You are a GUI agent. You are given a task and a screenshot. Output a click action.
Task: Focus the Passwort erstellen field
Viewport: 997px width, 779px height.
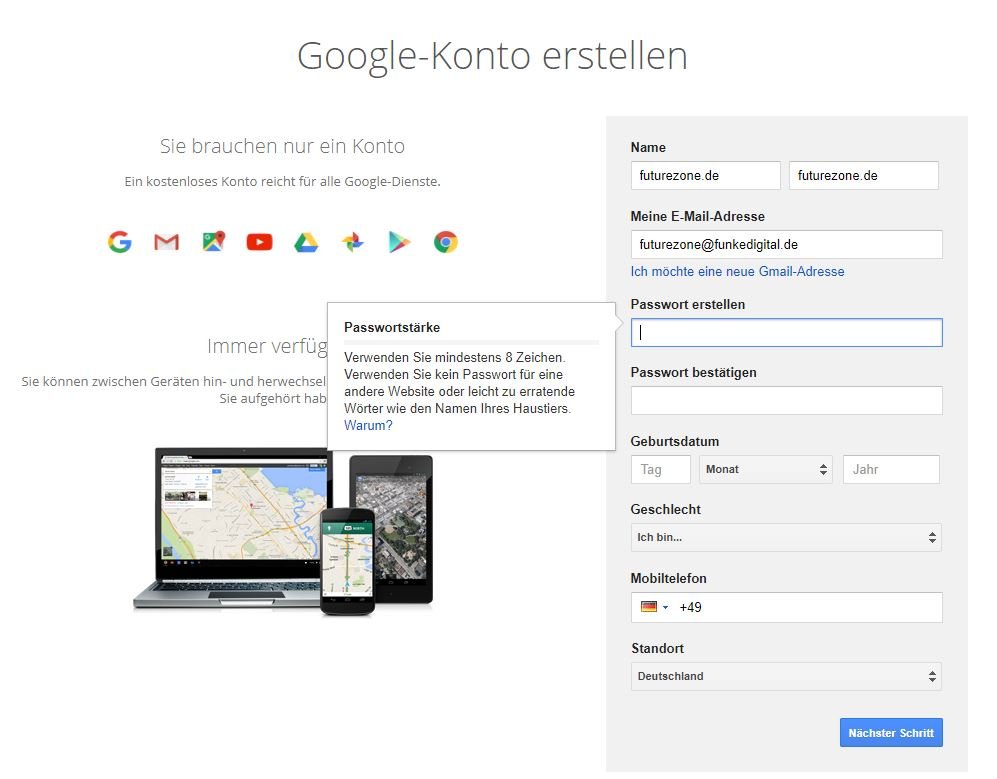point(787,333)
